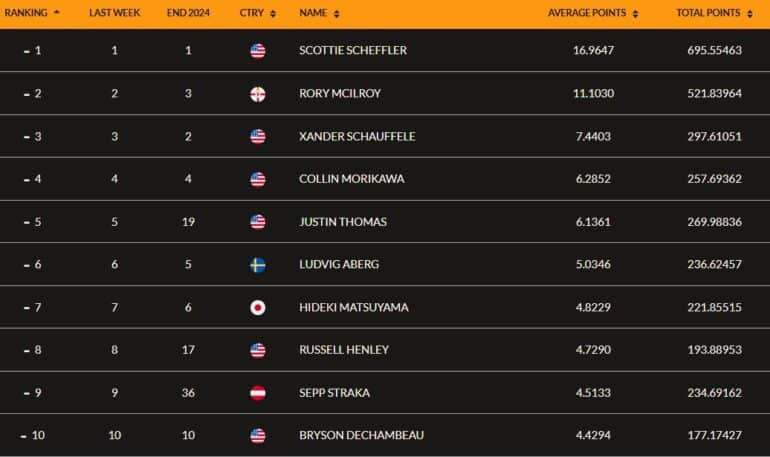Viewport: 770px width, 457px height.
Task: Click Total Points sort arrows
Action: pyautogui.click(x=750, y=14)
